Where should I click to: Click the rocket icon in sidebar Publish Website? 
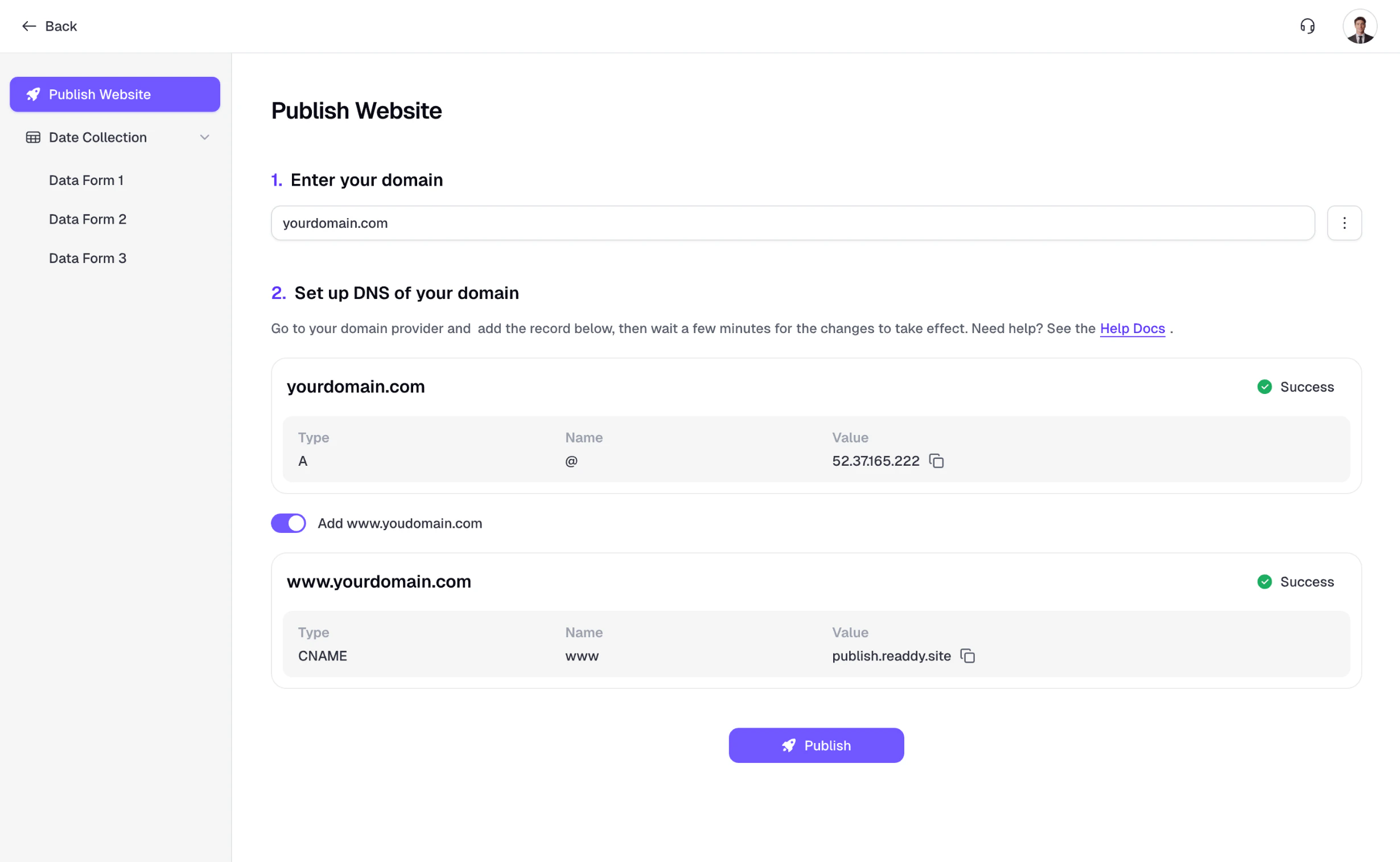pyautogui.click(x=33, y=94)
